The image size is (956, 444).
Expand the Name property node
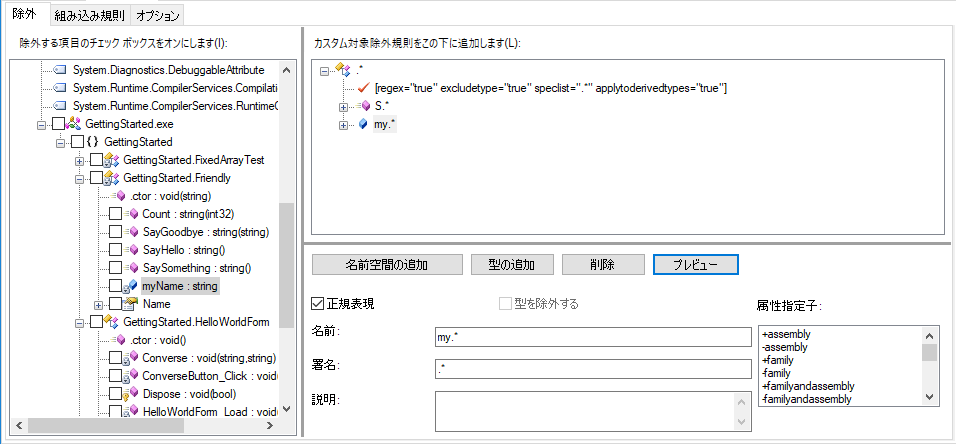click(98, 304)
